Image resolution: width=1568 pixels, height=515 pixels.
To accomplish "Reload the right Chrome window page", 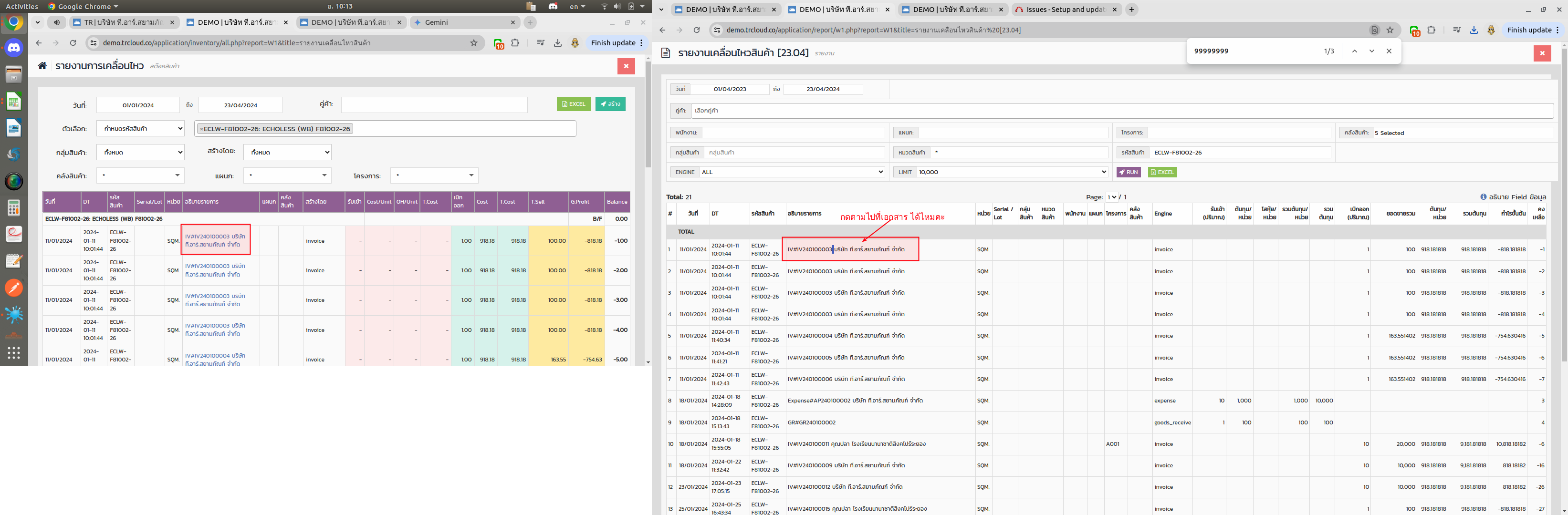I will (696, 30).
